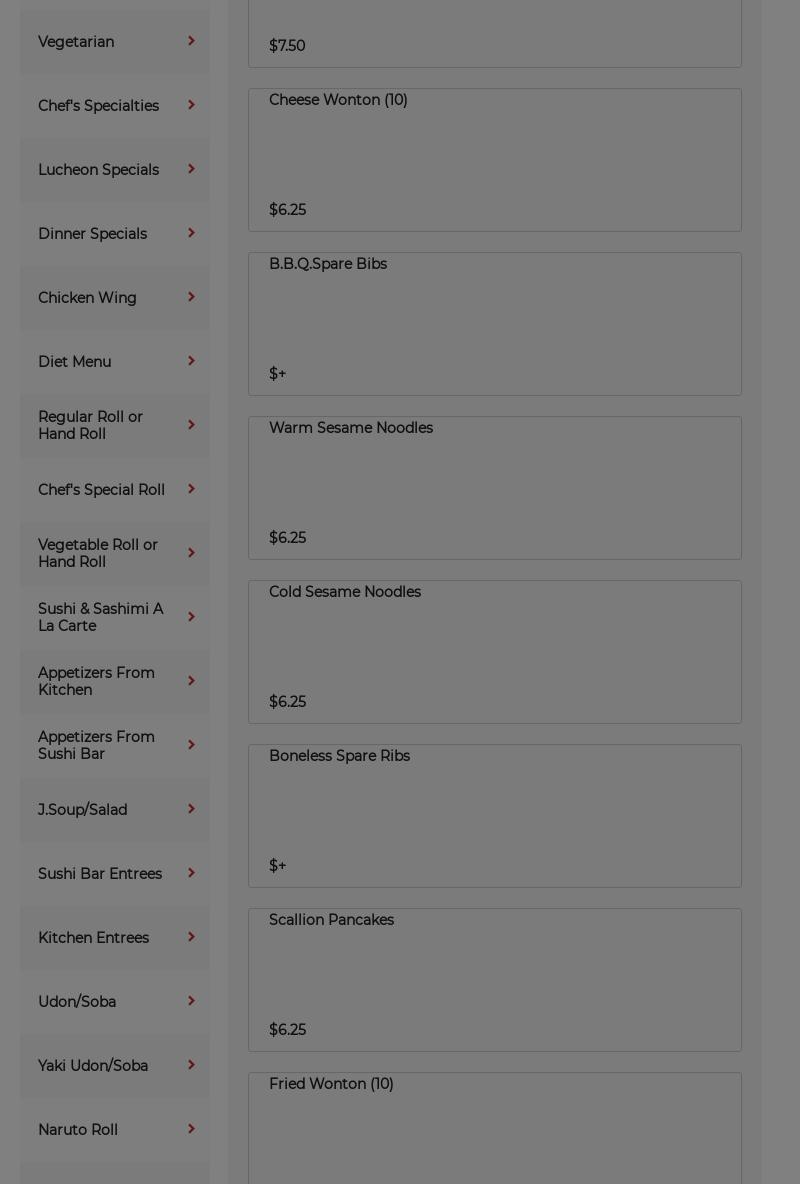Viewport: 800px width, 1184px height.
Task: Select the J.Soup/Salad category
Action: pyautogui.click(x=82, y=810)
